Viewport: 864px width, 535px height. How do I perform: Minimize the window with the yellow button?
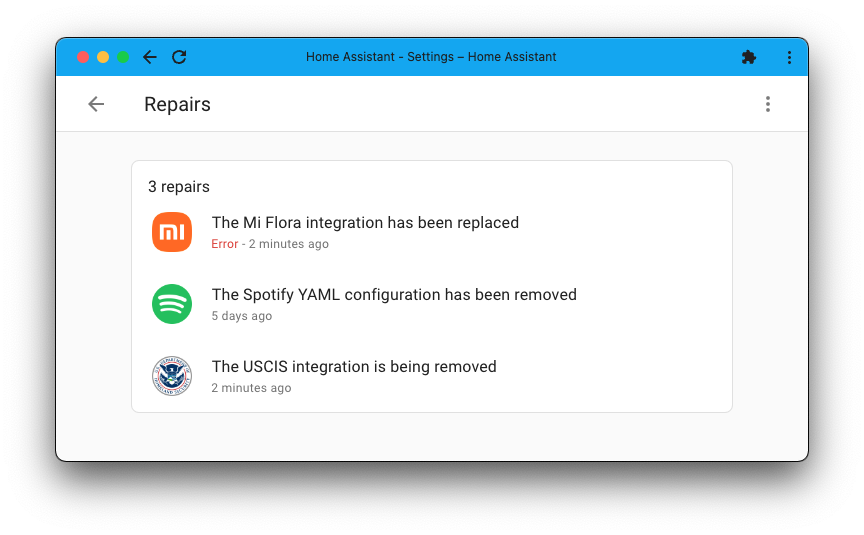tap(103, 57)
